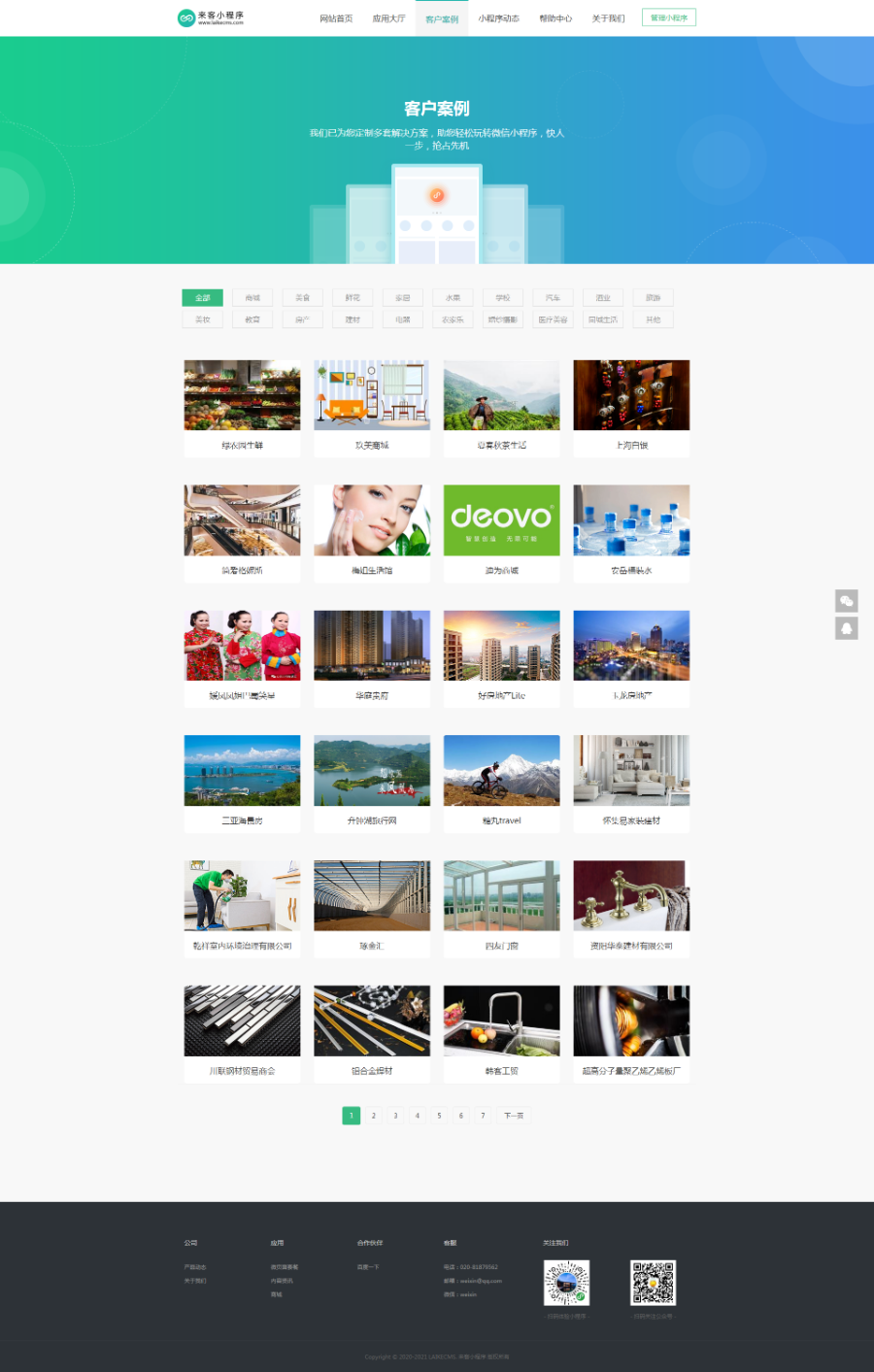The width and height of the screenshot is (874, 1372).
Task: Click the official account QR code
Action: pyautogui.click(x=653, y=1283)
